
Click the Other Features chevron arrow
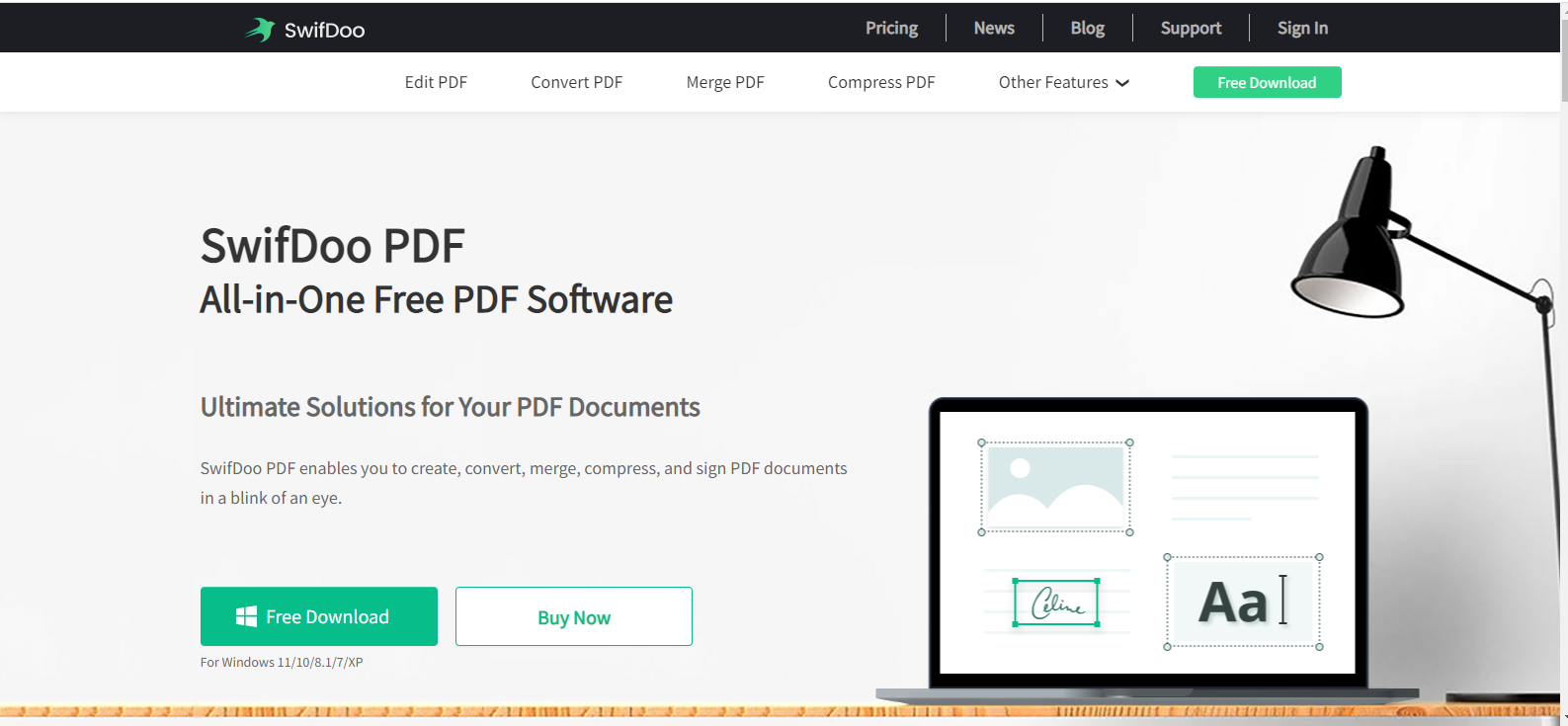click(x=1122, y=83)
